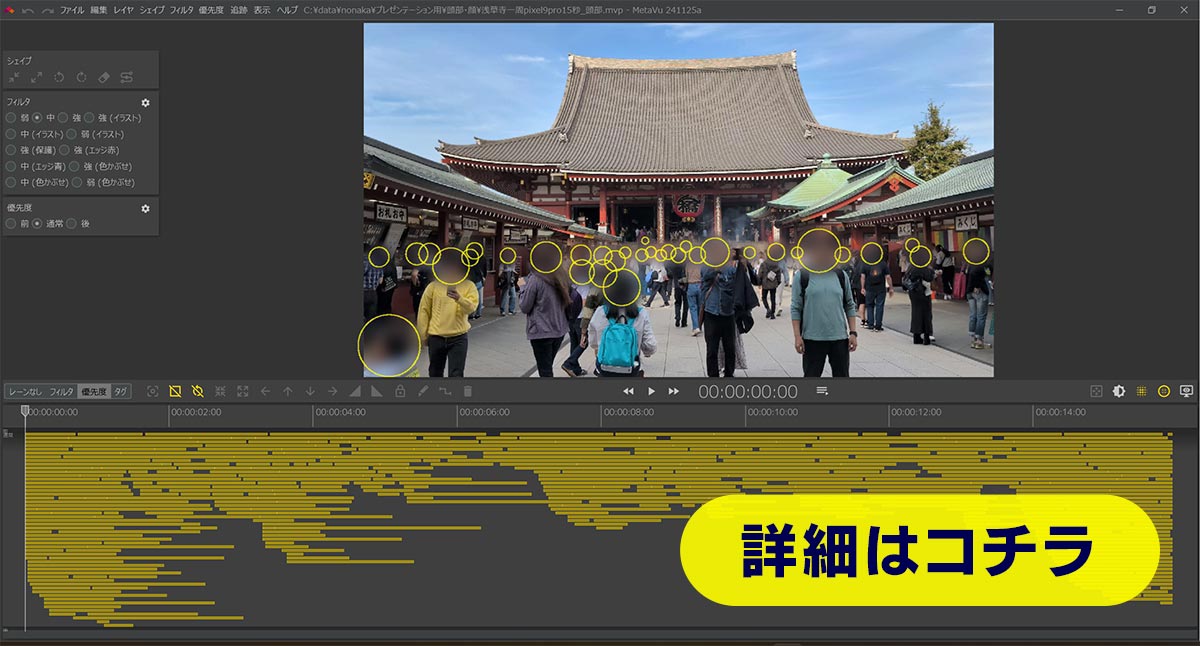Click the monitor preview icon at right
The height and width of the screenshot is (646, 1200).
[1187, 391]
